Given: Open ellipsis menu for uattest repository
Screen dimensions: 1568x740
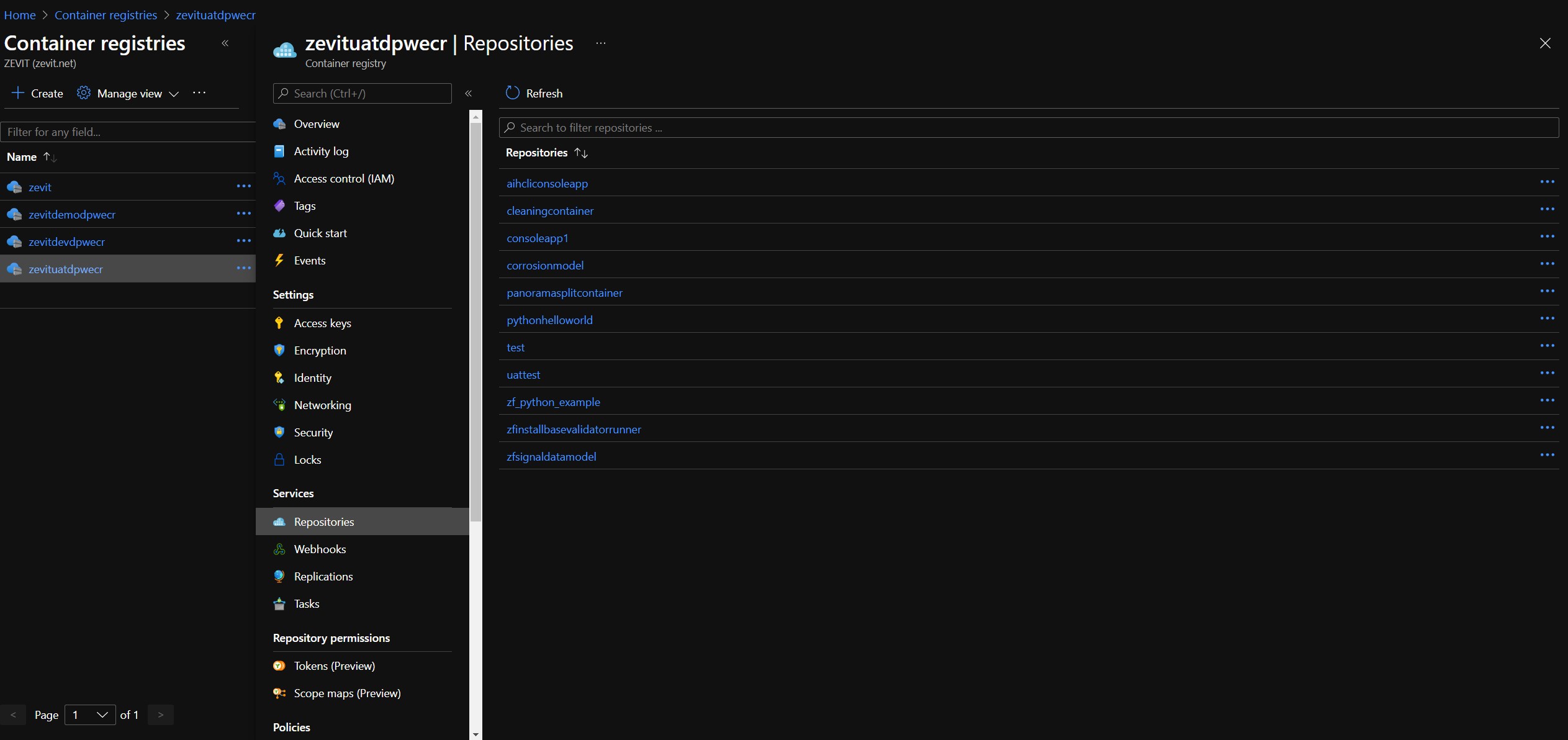Looking at the screenshot, I should (x=1547, y=373).
